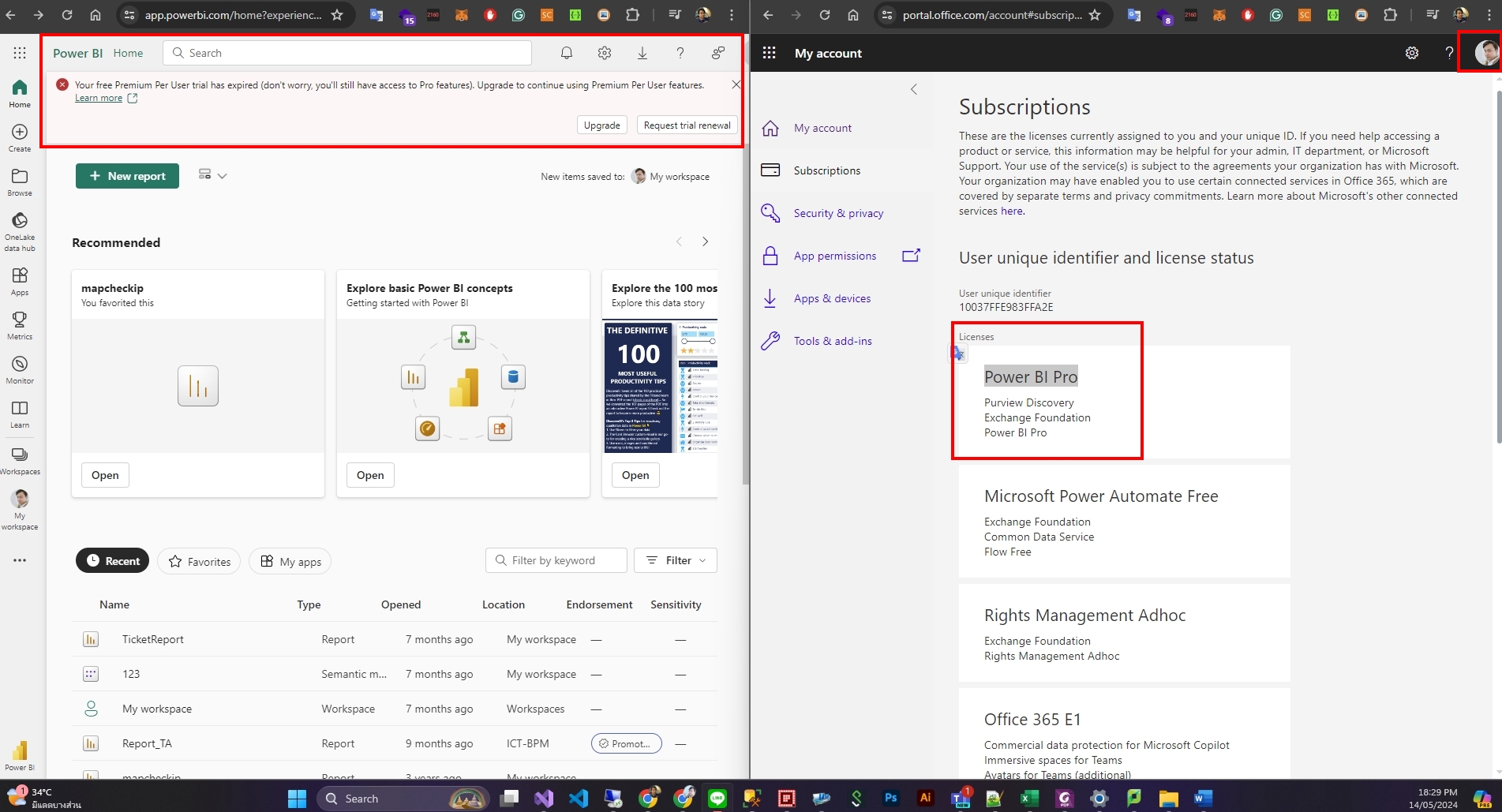Click the 'here' connected services link
The image size is (1502, 812).
coord(1012,211)
